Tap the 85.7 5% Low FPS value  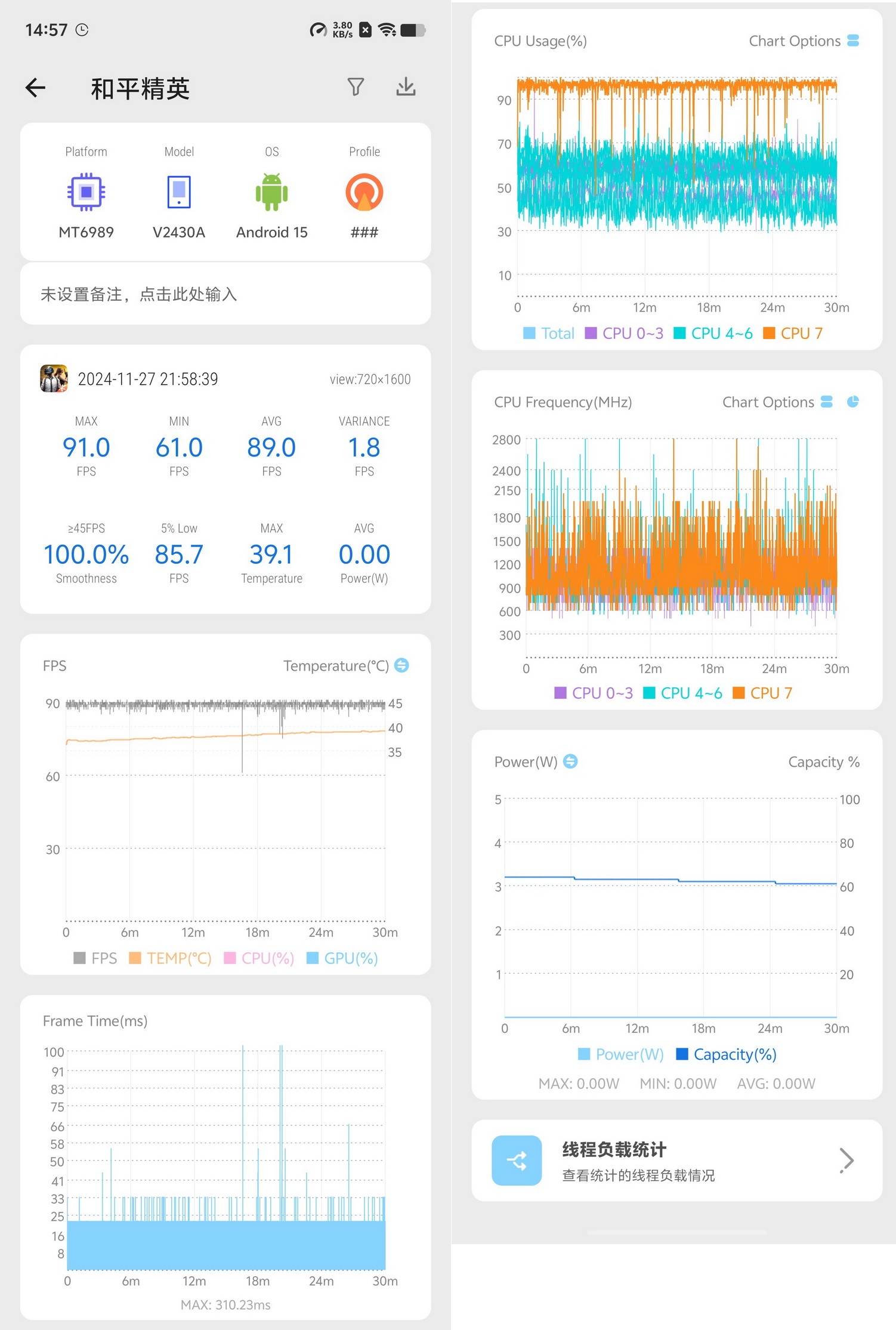pyautogui.click(x=179, y=554)
